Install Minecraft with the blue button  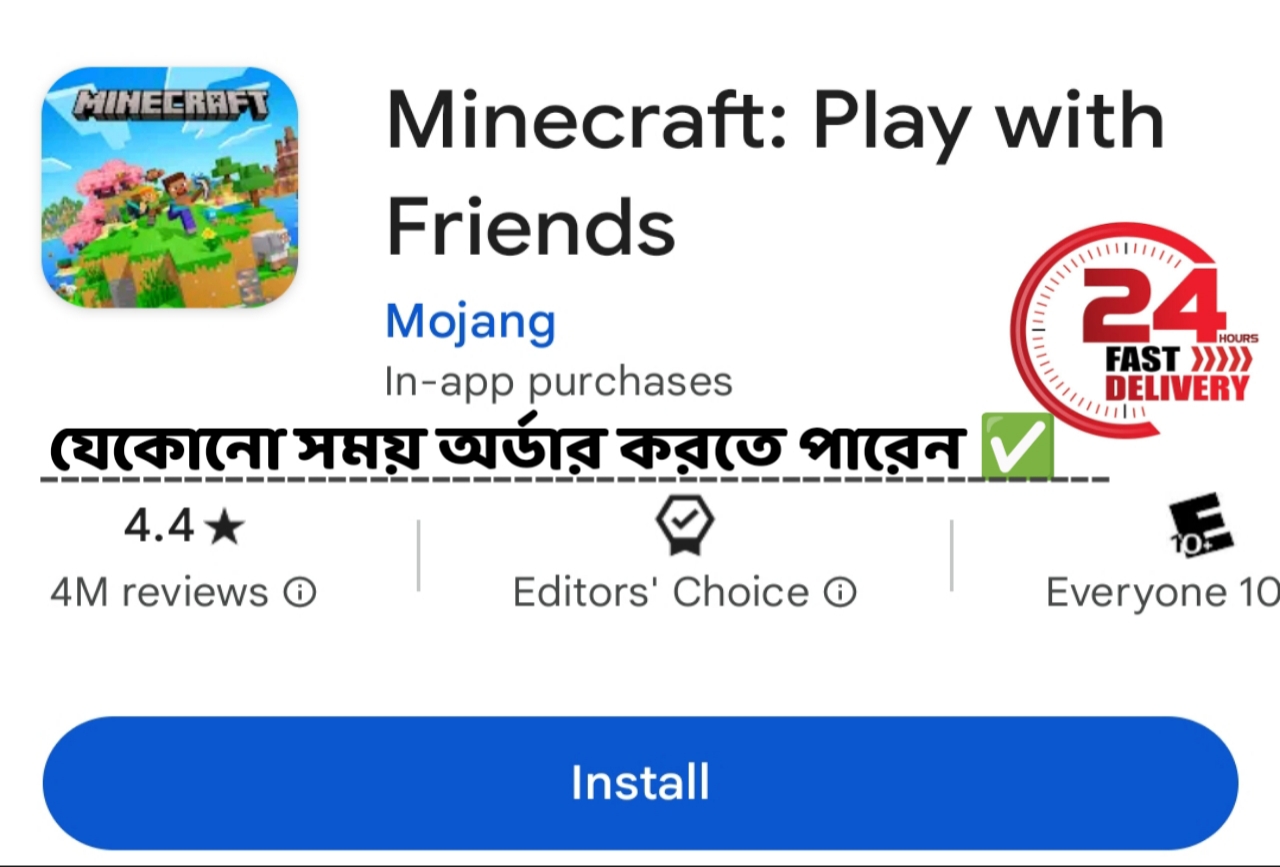click(x=640, y=783)
